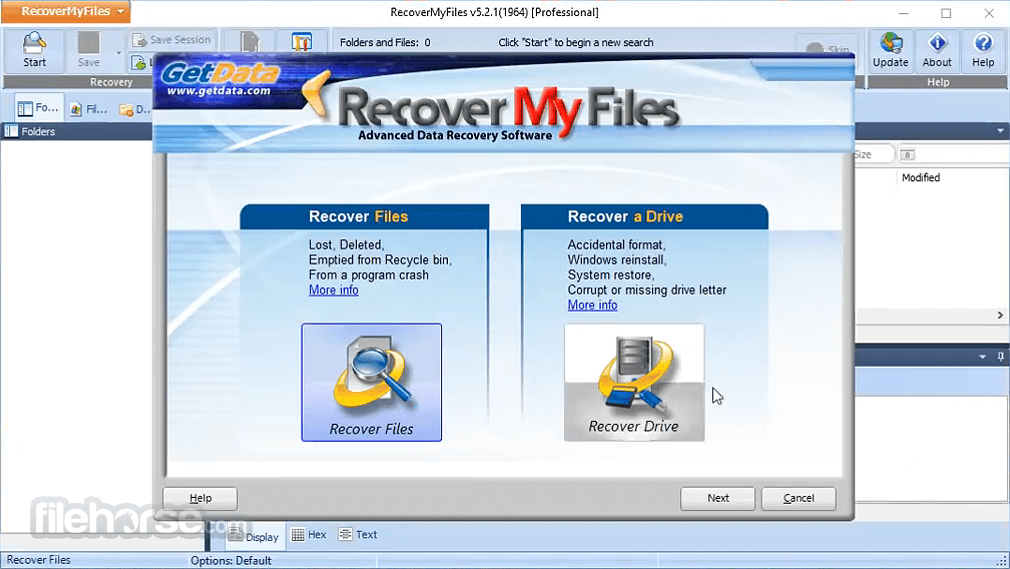Select the Recover Files magnifier tile
Image resolution: width=1010 pixels, height=569 pixels.
[372, 382]
